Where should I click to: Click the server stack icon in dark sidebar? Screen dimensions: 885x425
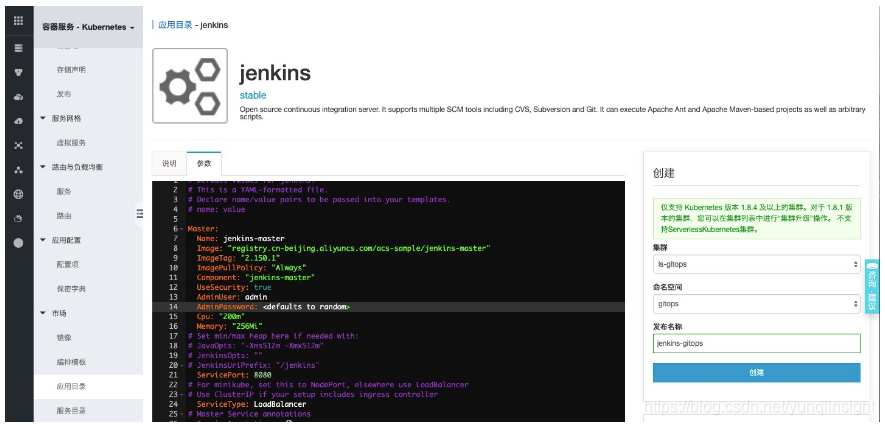(x=19, y=48)
